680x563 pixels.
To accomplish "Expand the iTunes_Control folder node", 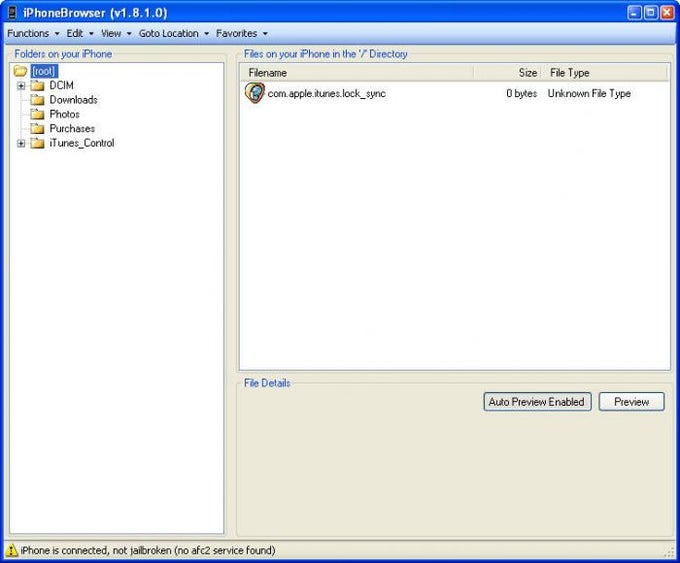I will (21, 143).
